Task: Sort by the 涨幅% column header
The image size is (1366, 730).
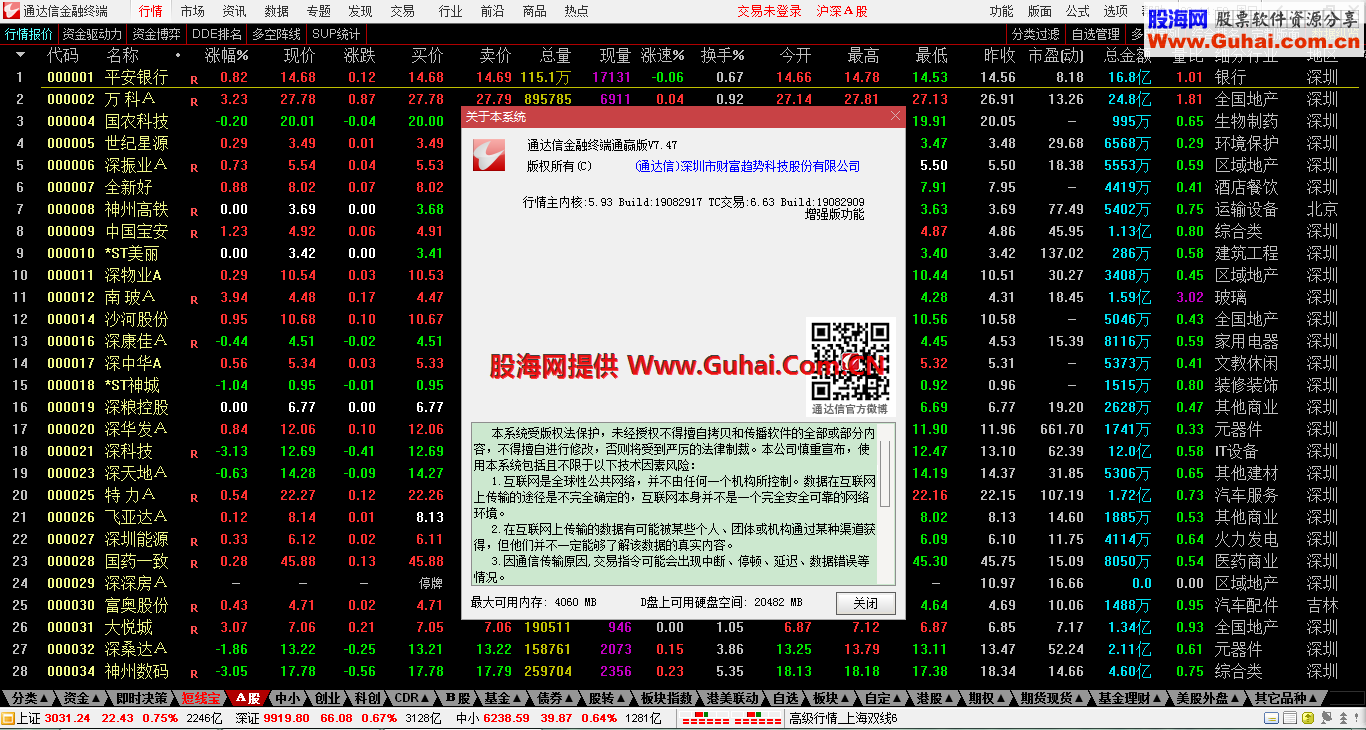Action: click(x=226, y=55)
